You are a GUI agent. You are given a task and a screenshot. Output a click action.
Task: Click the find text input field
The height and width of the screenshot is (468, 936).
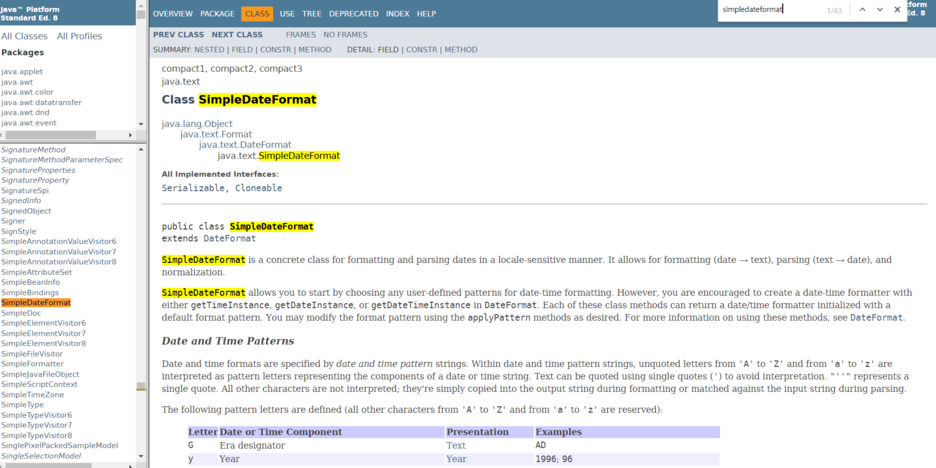tap(770, 10)
